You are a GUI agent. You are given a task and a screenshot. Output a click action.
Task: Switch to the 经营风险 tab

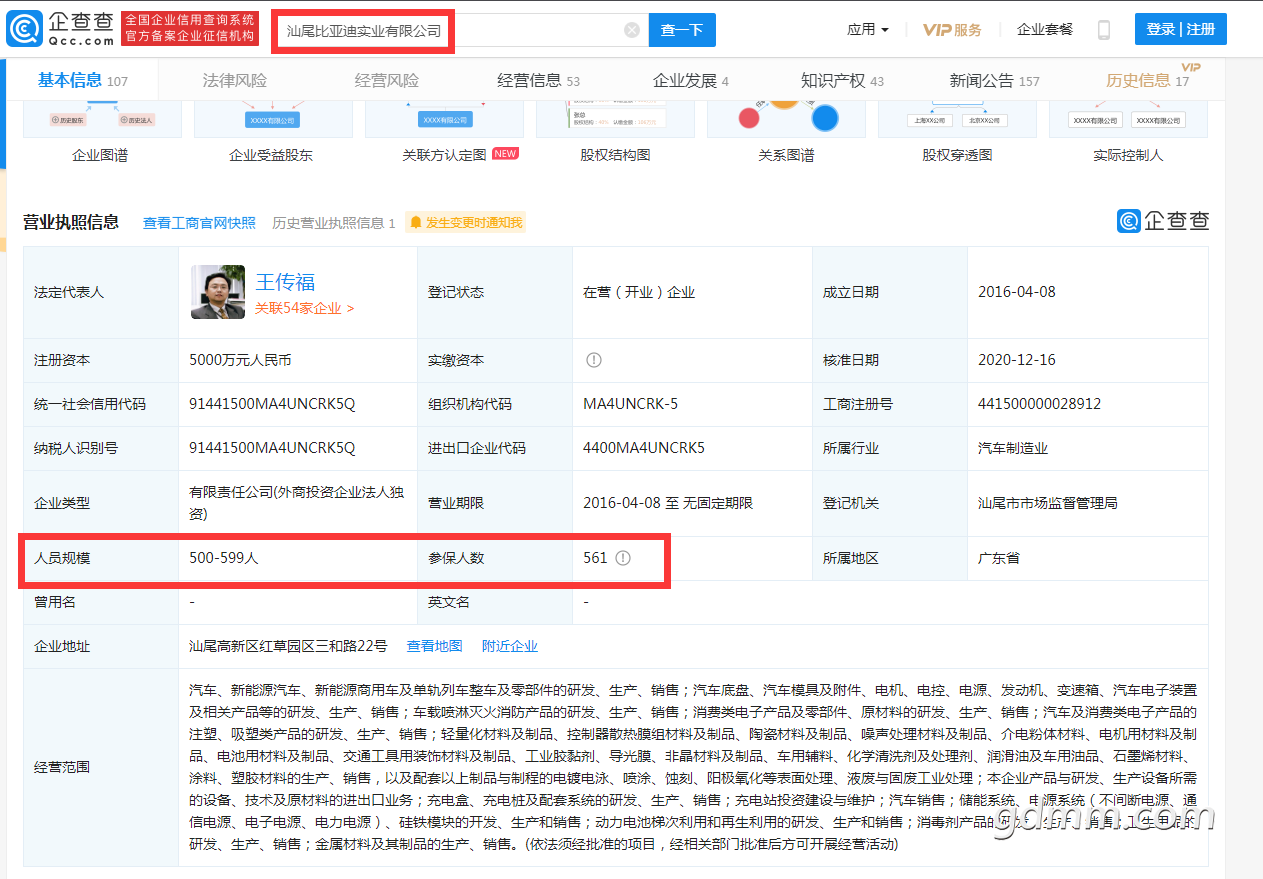click(x=386, y=81)
